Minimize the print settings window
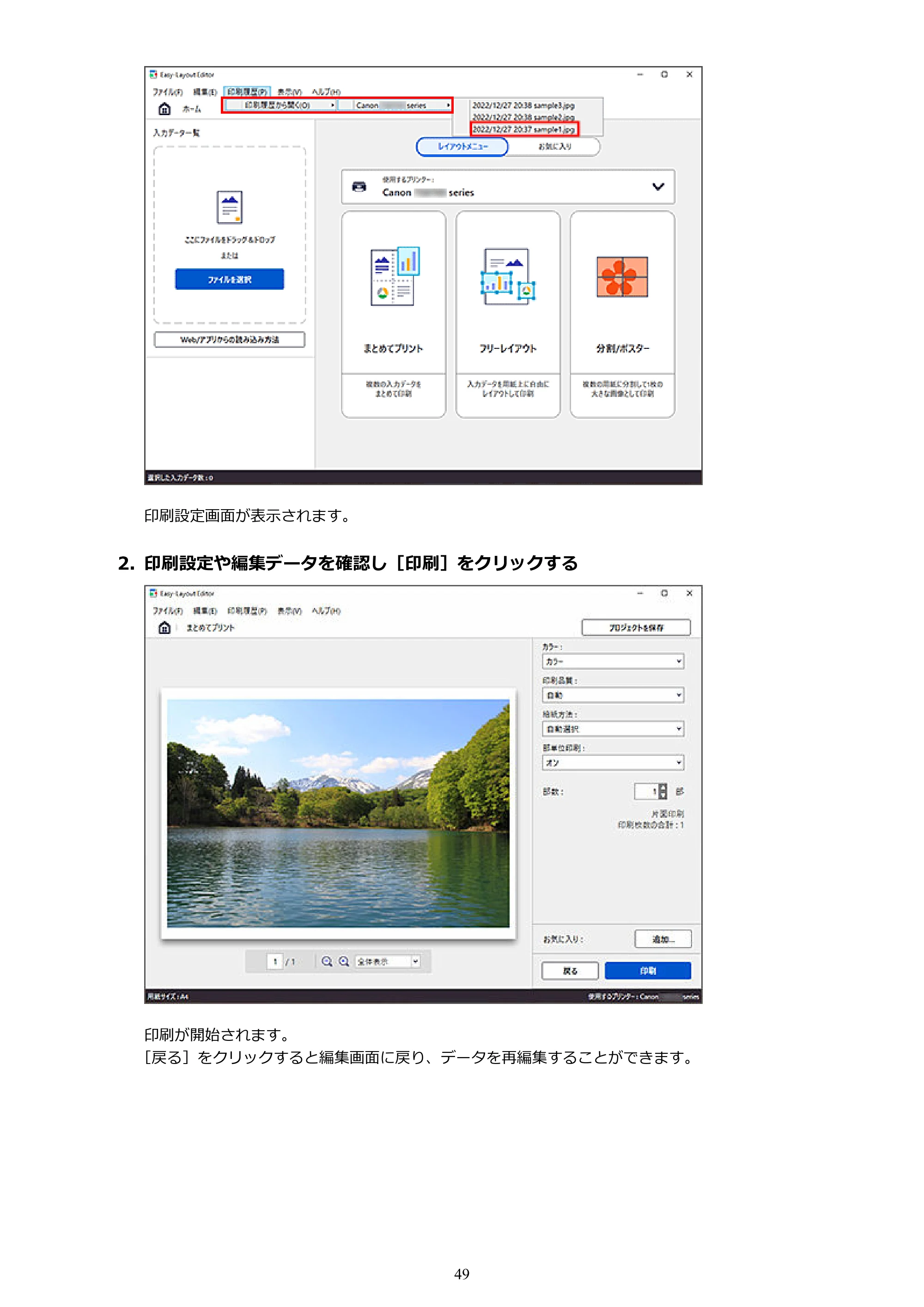The height and width of the screenshot is (1307, 924). pyautogui.click(x=639, y=593)
